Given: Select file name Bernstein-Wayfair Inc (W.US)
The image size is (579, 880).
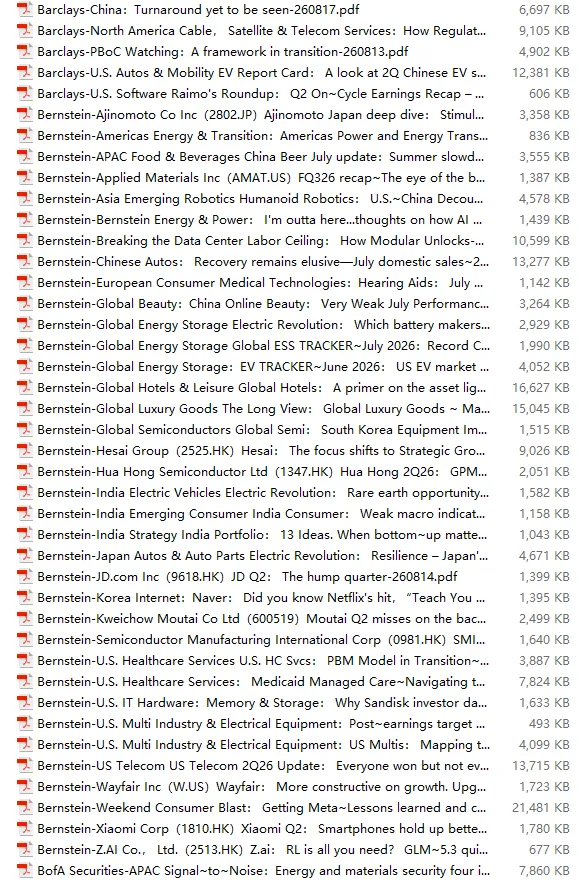Looking at the screenshot, I should pos(261,786).
